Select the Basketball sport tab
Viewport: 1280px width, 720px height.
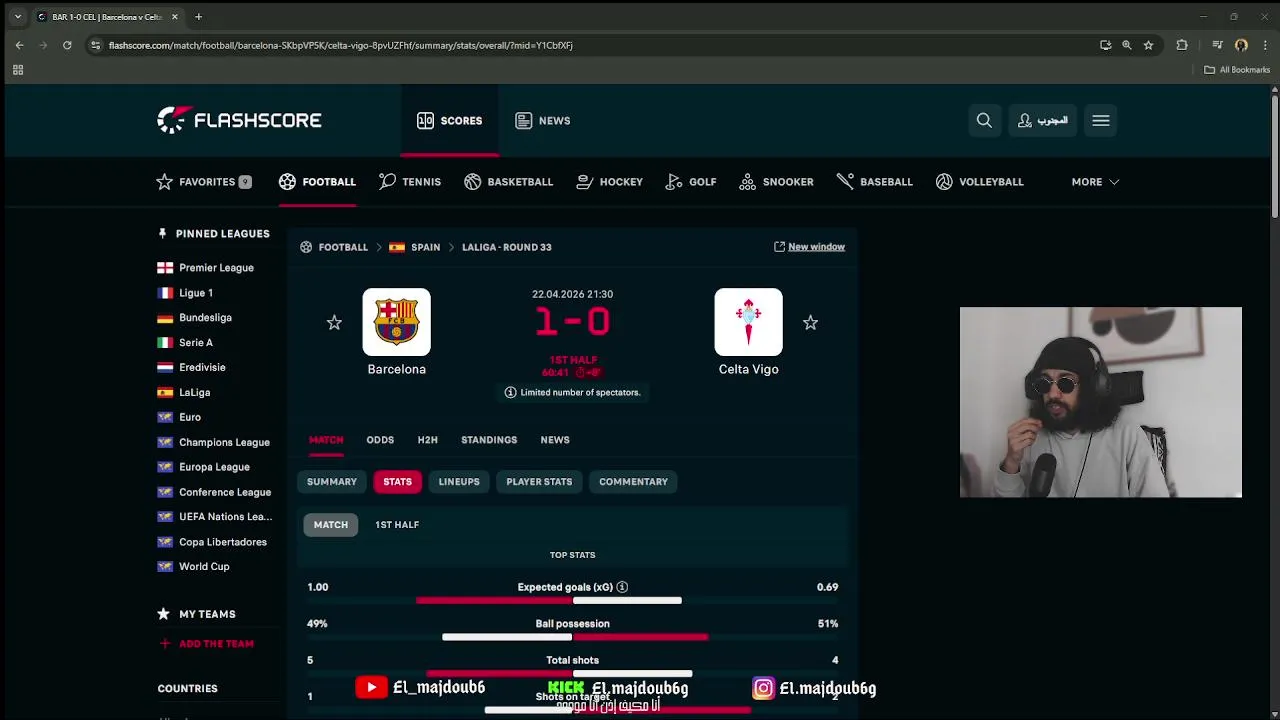pos(508,182)
